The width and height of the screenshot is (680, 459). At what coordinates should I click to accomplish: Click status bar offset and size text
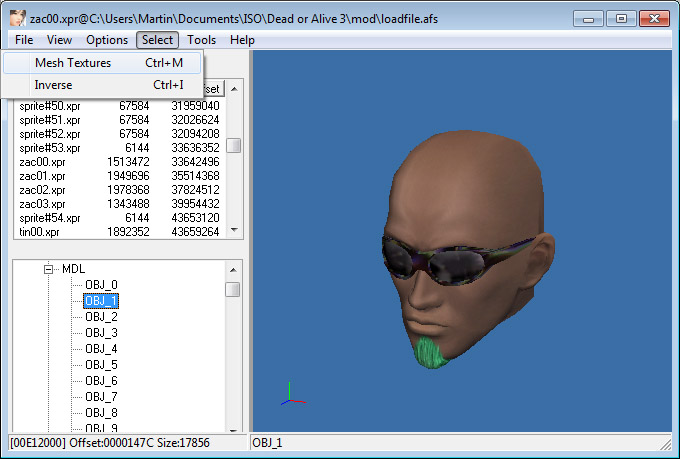tap(110, 443)
